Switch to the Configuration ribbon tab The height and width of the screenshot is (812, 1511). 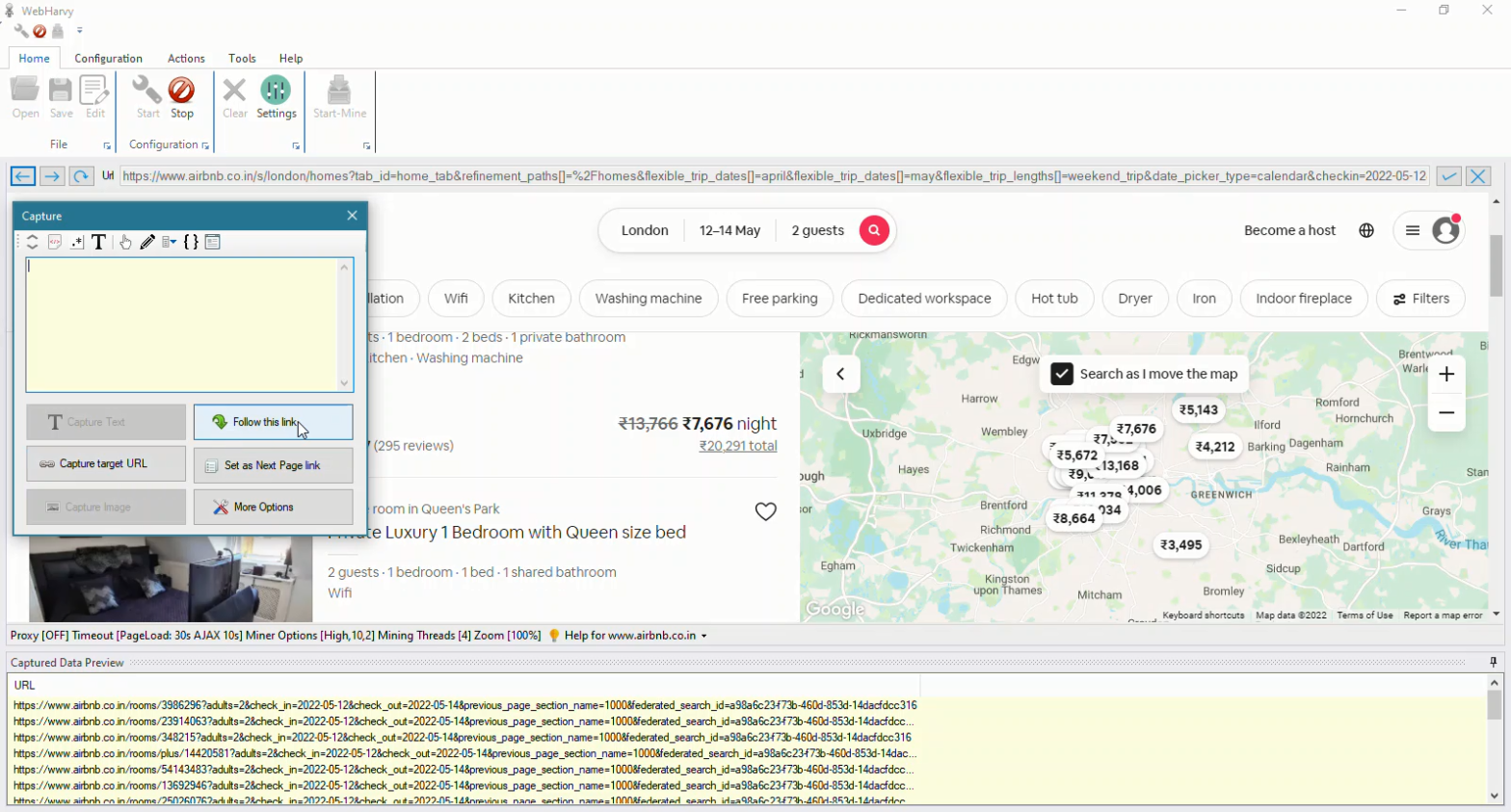[108, 59]
